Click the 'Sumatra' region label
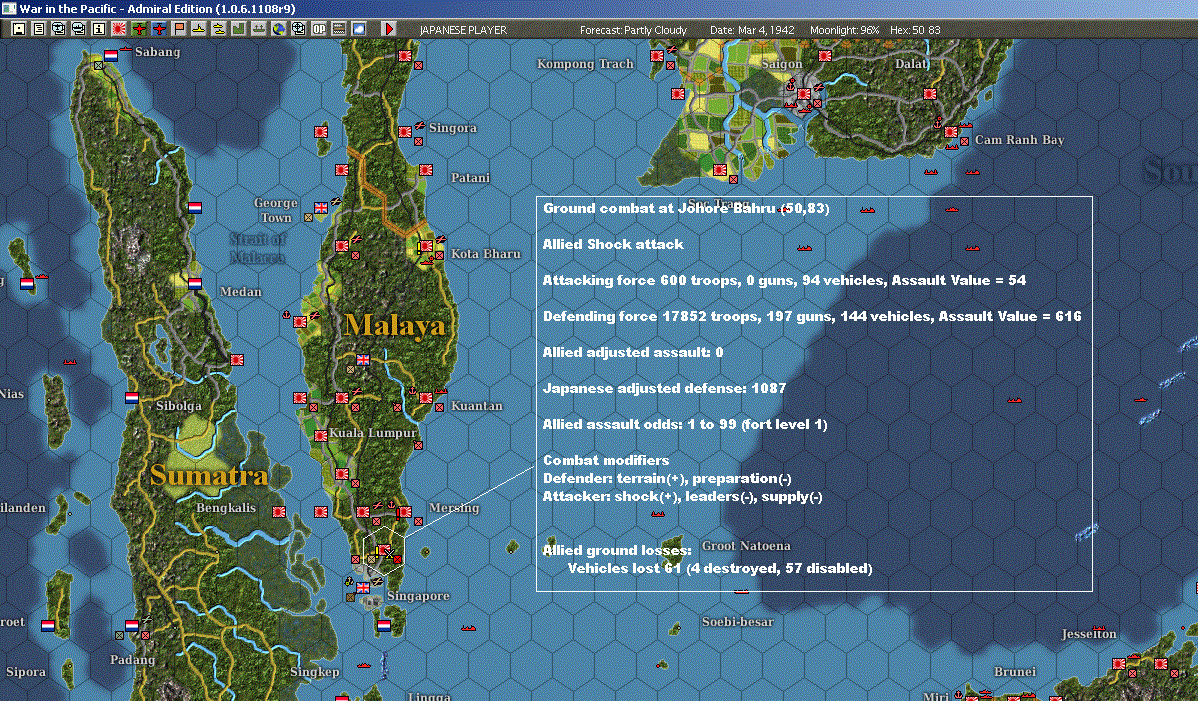This screenshot has width=1198, height=701. (209, 475)
